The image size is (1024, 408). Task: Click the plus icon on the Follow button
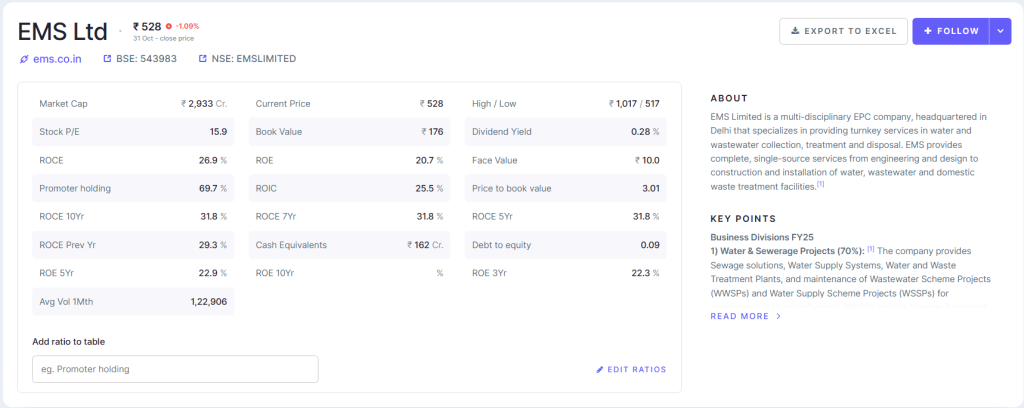tap(928, 31)
